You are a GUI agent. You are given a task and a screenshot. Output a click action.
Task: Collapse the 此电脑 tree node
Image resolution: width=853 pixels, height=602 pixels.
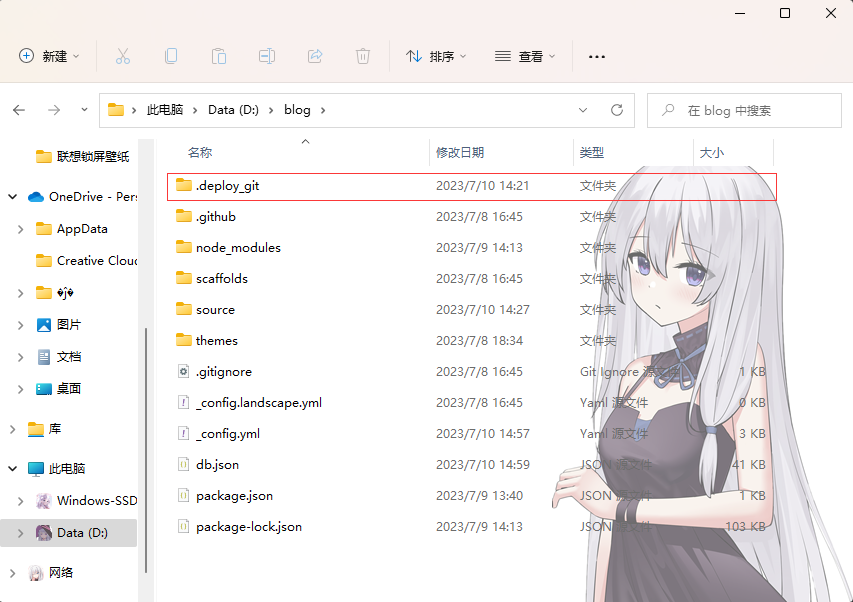[x=13, y=468]
